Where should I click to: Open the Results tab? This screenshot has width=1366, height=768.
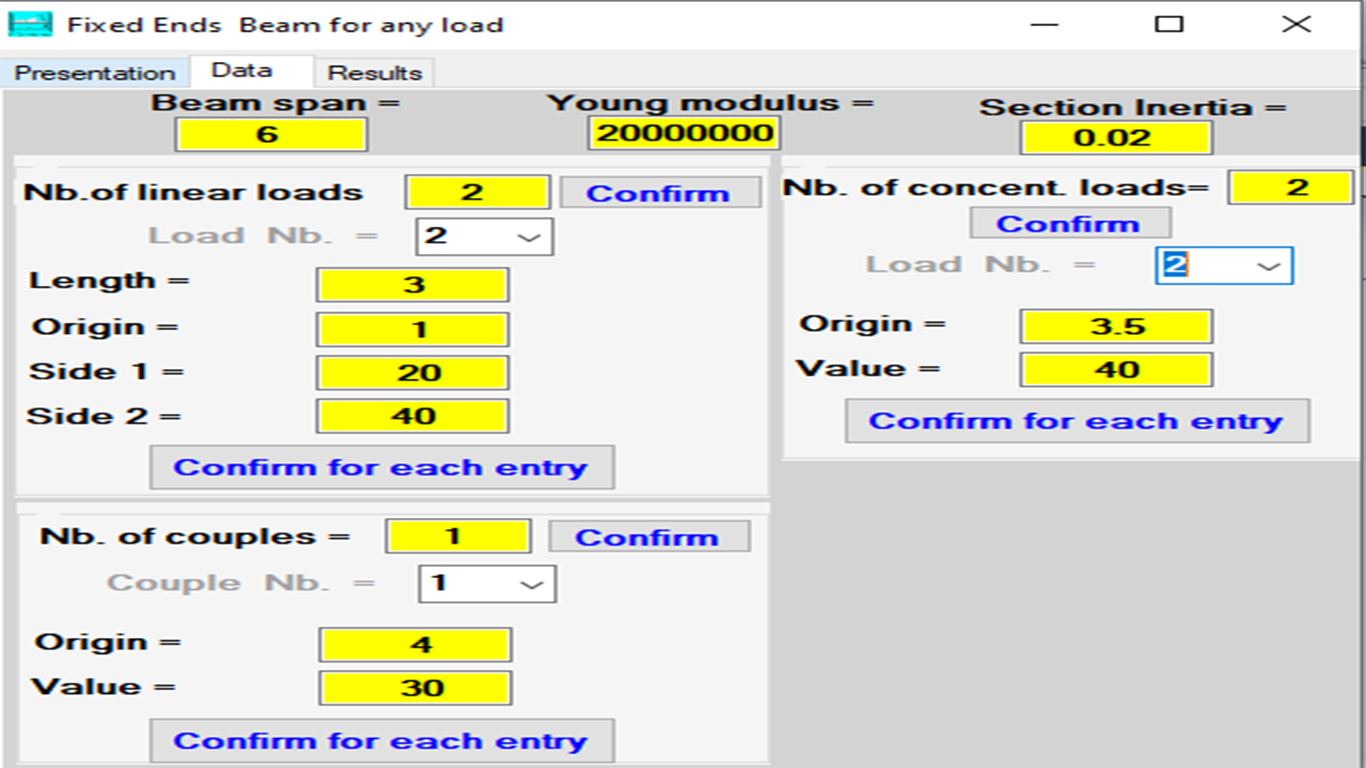[375, 73]
